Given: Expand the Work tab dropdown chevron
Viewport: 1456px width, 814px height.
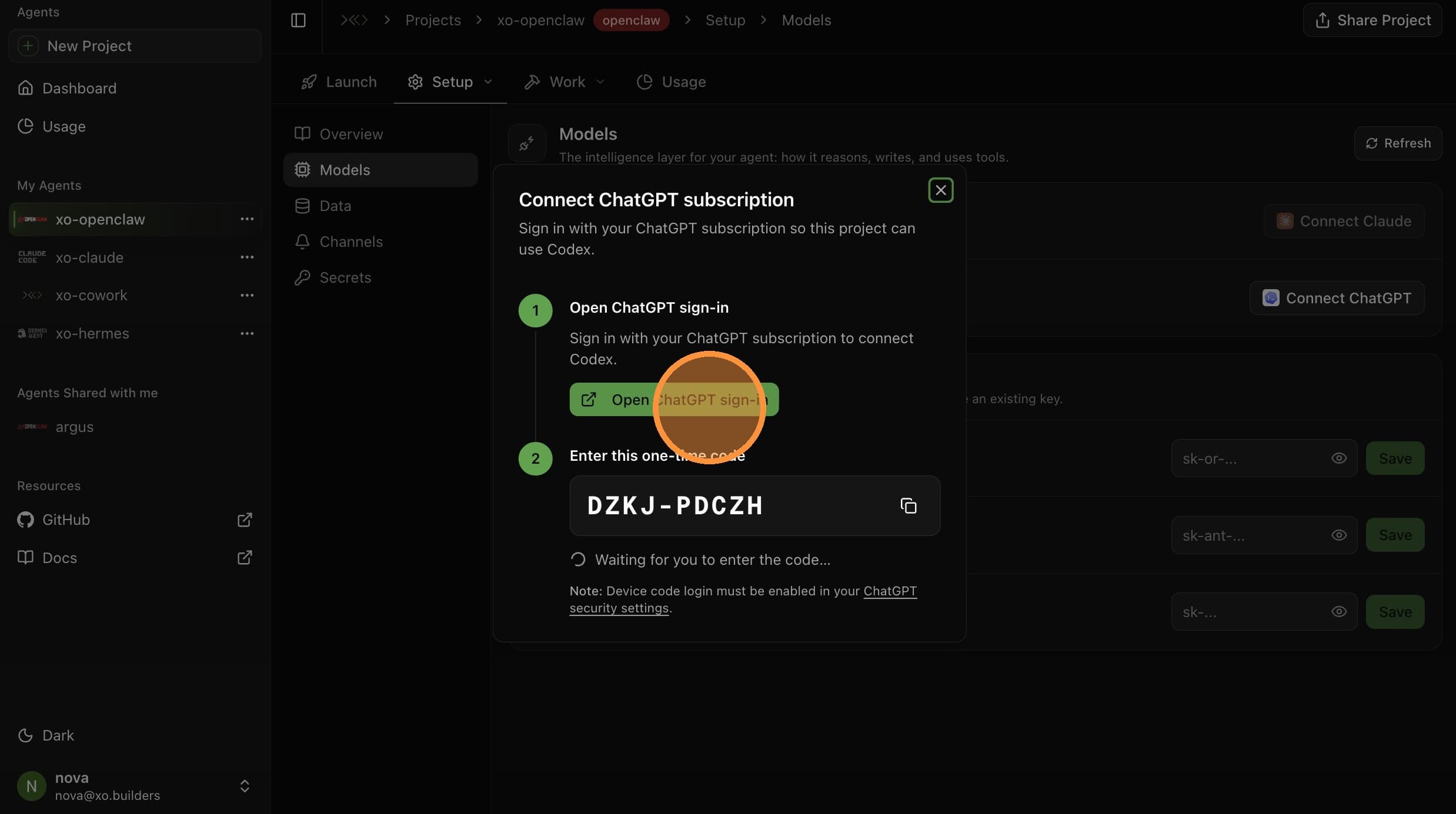Looking at the screenshot, I should tap(600, 82).
